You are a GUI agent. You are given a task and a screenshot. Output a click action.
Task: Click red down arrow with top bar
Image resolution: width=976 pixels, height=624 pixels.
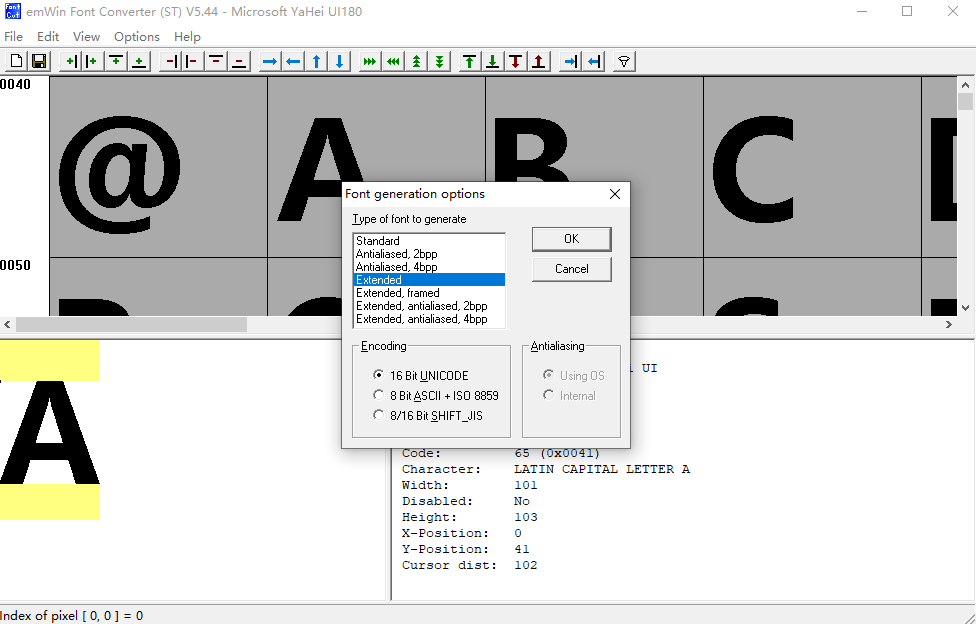coord(515,61)
